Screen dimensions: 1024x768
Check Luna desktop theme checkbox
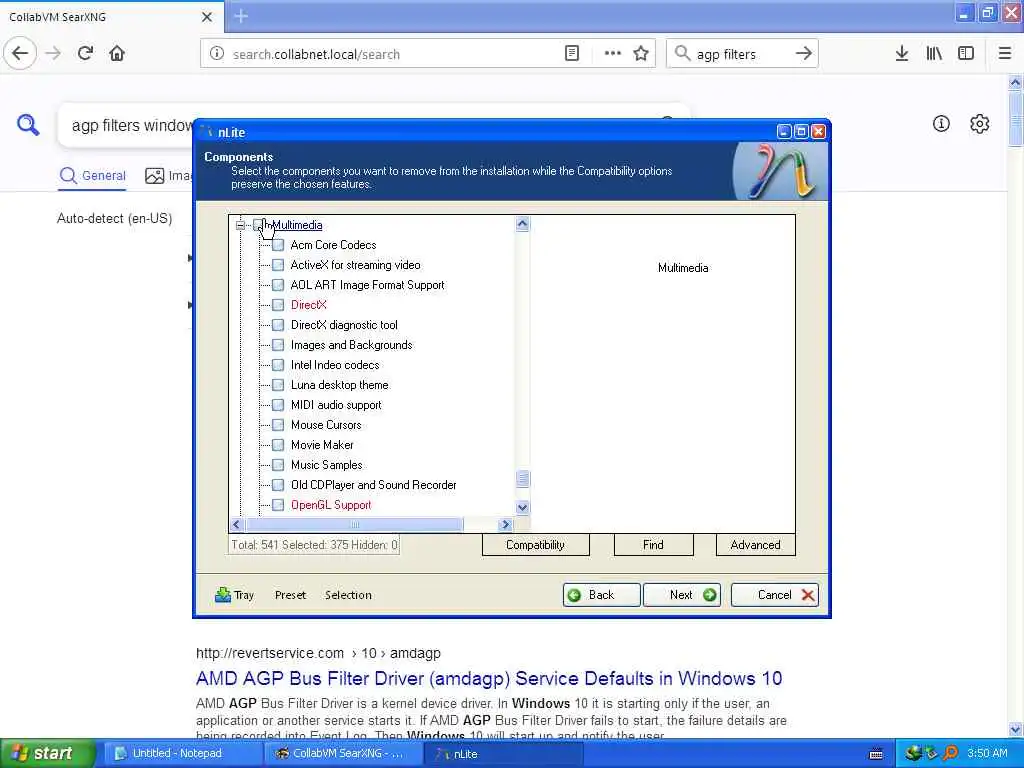[278, 385]
